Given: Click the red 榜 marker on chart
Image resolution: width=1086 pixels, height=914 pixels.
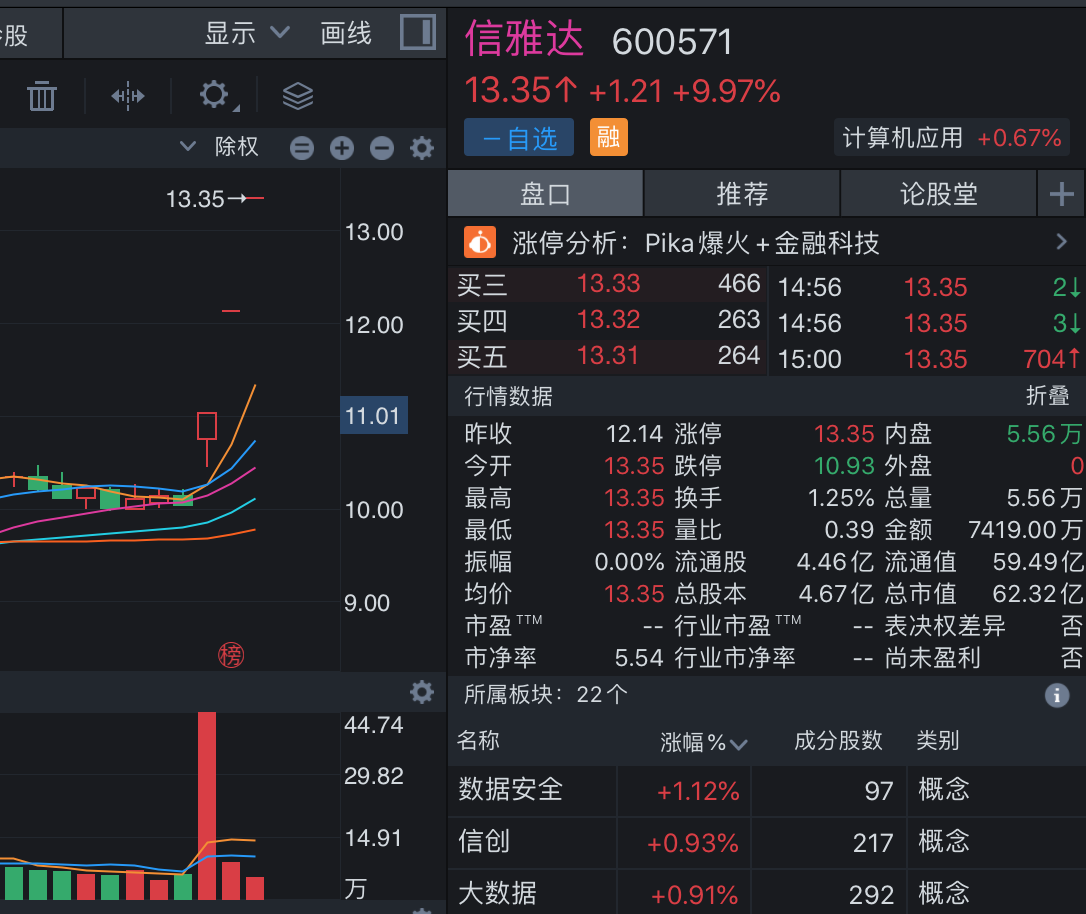Looking at the screenshot, I should pyautogui.click(x=231, y=655).
